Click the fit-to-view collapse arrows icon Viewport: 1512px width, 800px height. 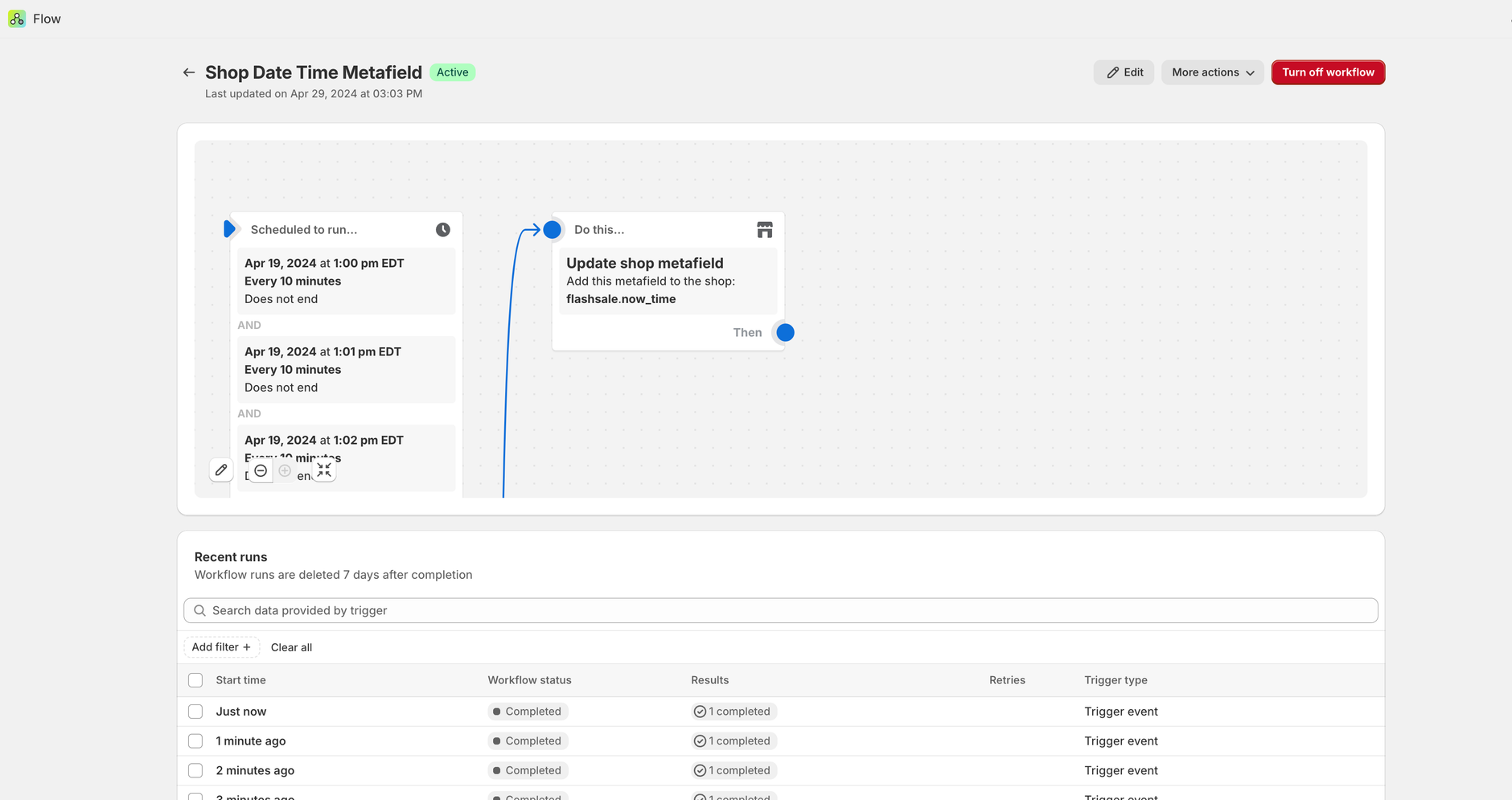coord(324,470)
